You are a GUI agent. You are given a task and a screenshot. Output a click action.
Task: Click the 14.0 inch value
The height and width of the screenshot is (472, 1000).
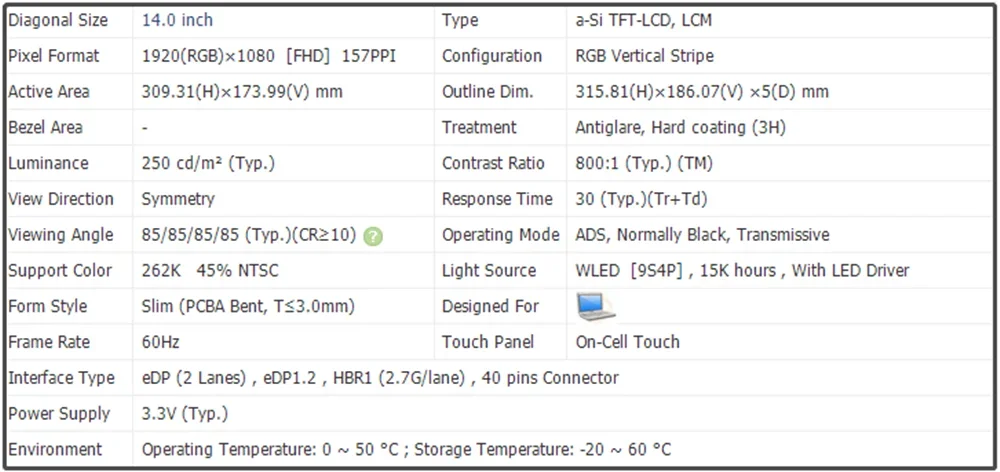pos(177,20)
